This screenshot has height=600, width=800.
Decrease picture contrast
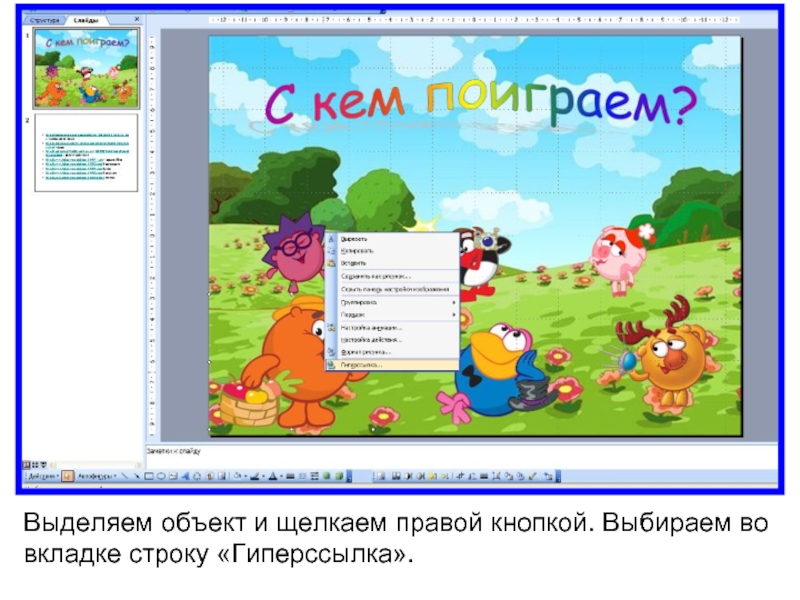(420, 477)
